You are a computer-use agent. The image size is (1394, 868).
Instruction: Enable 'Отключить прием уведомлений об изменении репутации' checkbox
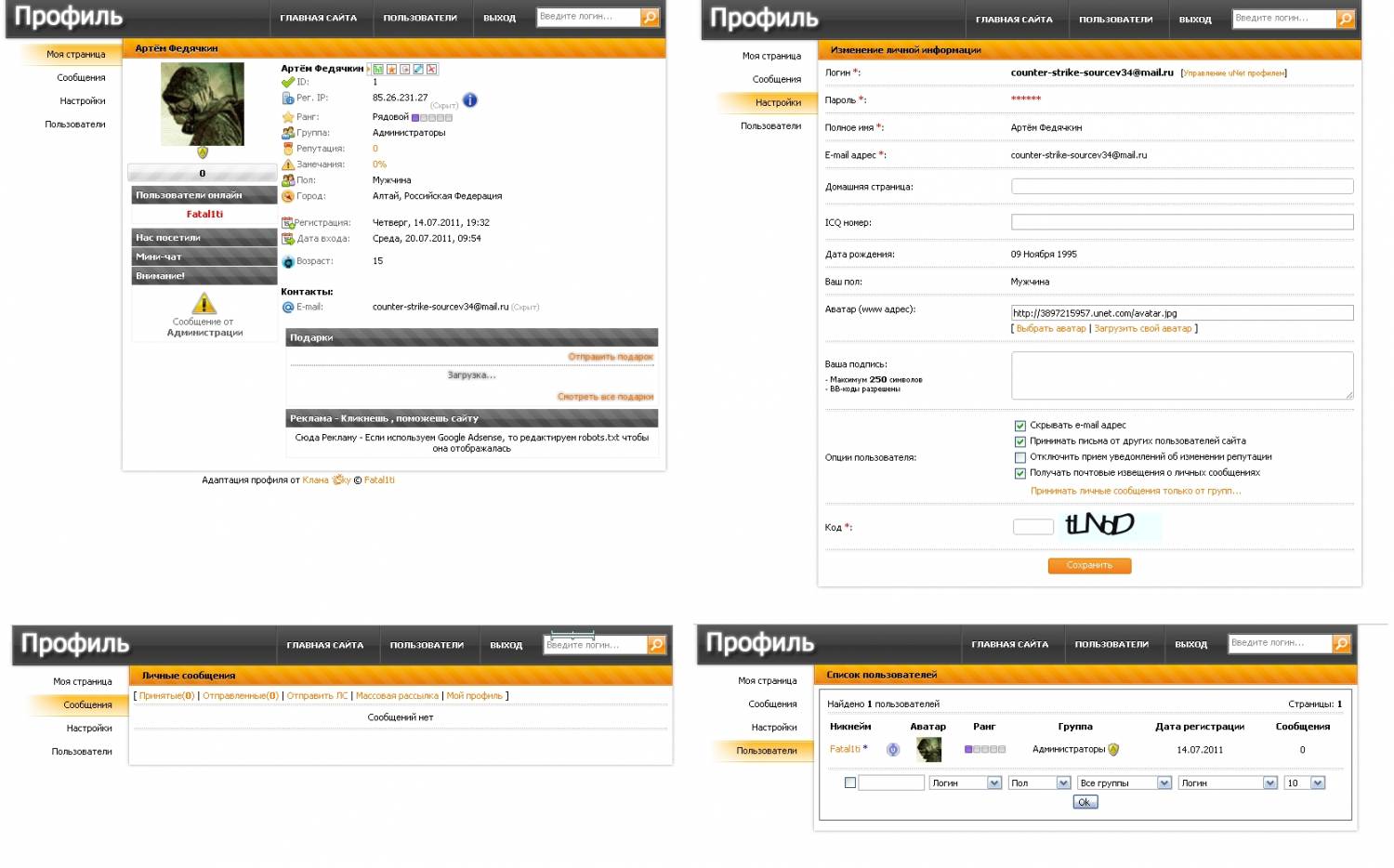pyautogui.click(x=1019, y=457)
